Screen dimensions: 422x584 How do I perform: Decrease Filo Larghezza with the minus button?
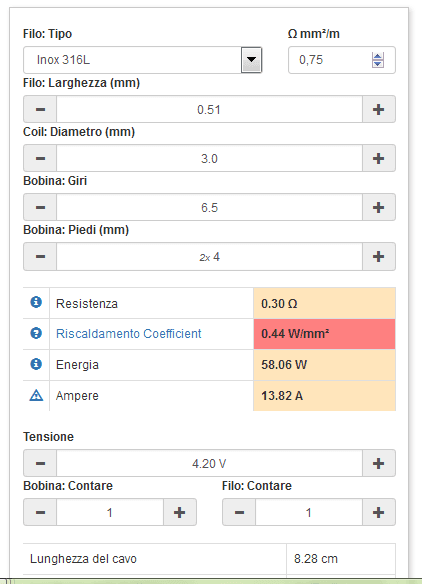(40, 109)
